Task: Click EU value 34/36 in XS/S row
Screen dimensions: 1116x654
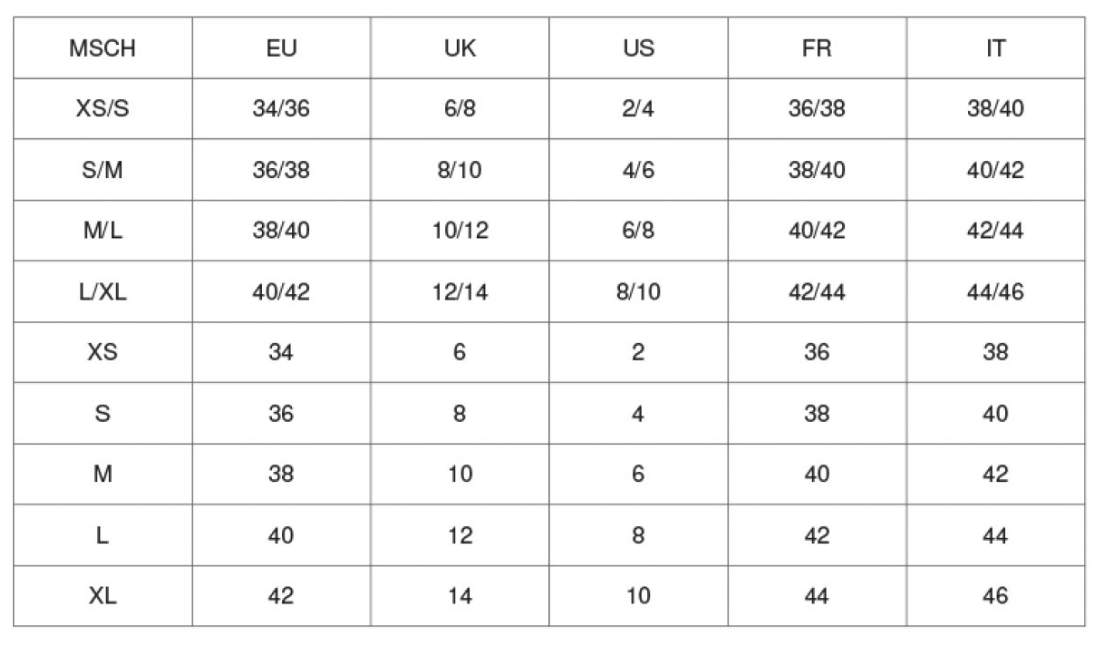Action: pyautogui.click(x=281, y=109)
